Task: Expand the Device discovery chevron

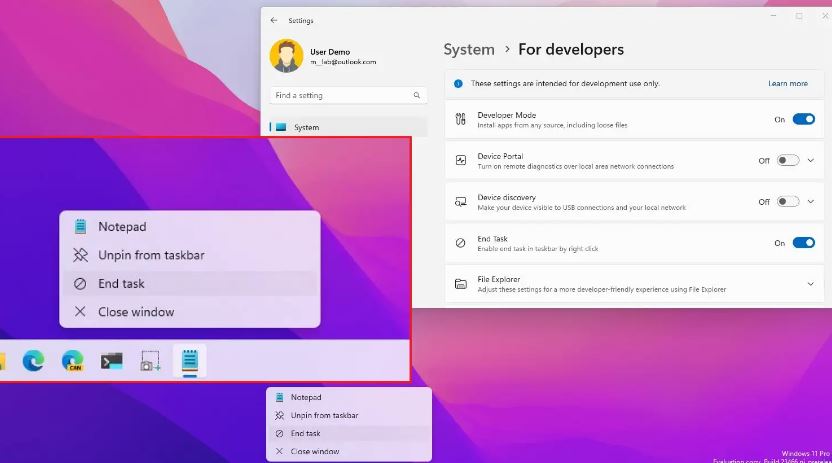Action: [810, 202]
